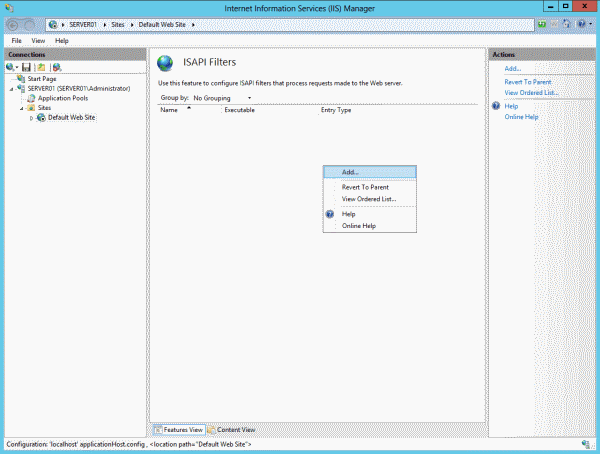Image resolution: width=600 pixels, height=454 pixels.
Task: Click the delete connection icon in Connections
Action: tap(57, 67)
